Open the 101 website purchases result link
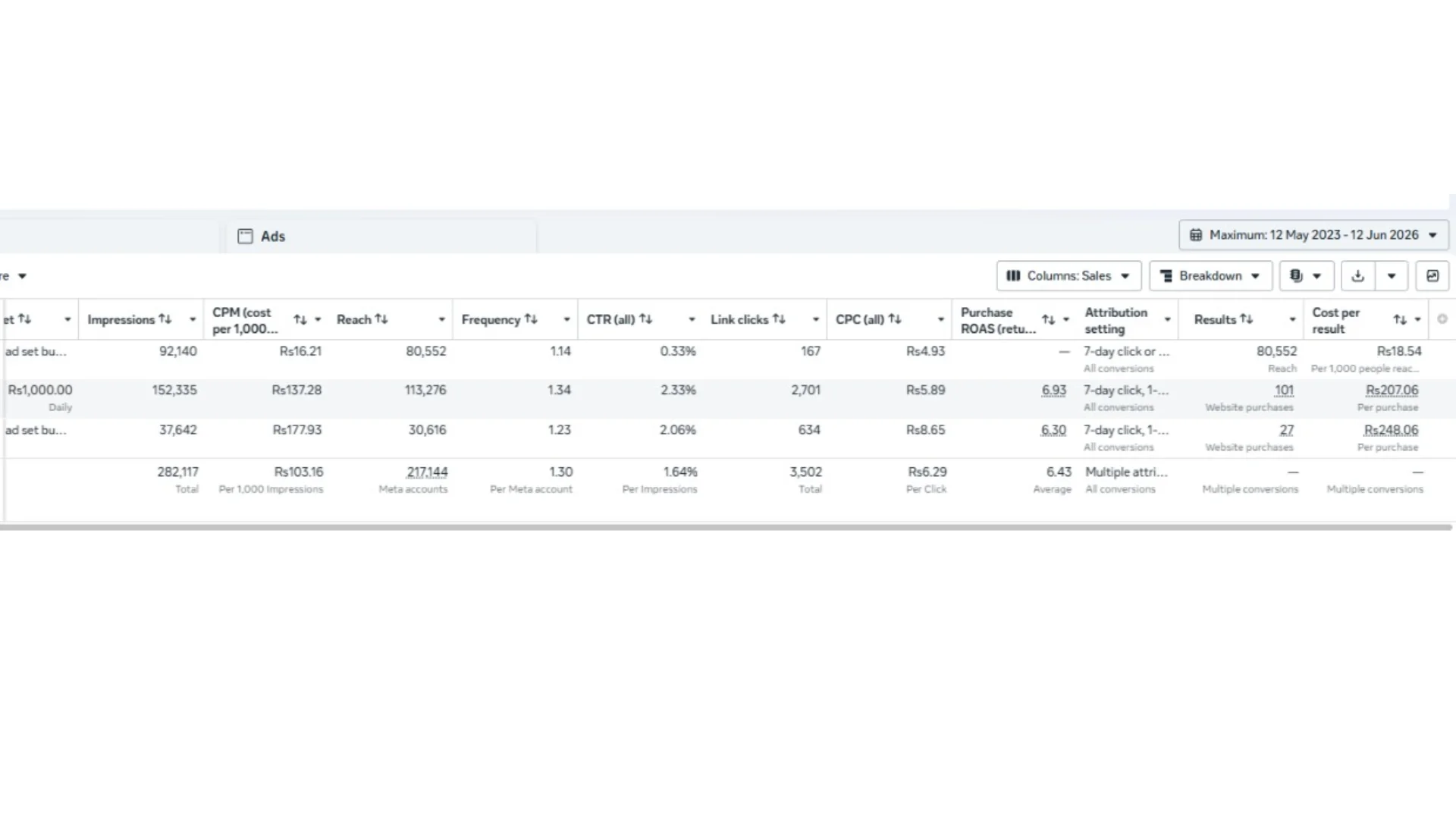This screenshot has height=819, width=1456. (x=1284, y=391)
